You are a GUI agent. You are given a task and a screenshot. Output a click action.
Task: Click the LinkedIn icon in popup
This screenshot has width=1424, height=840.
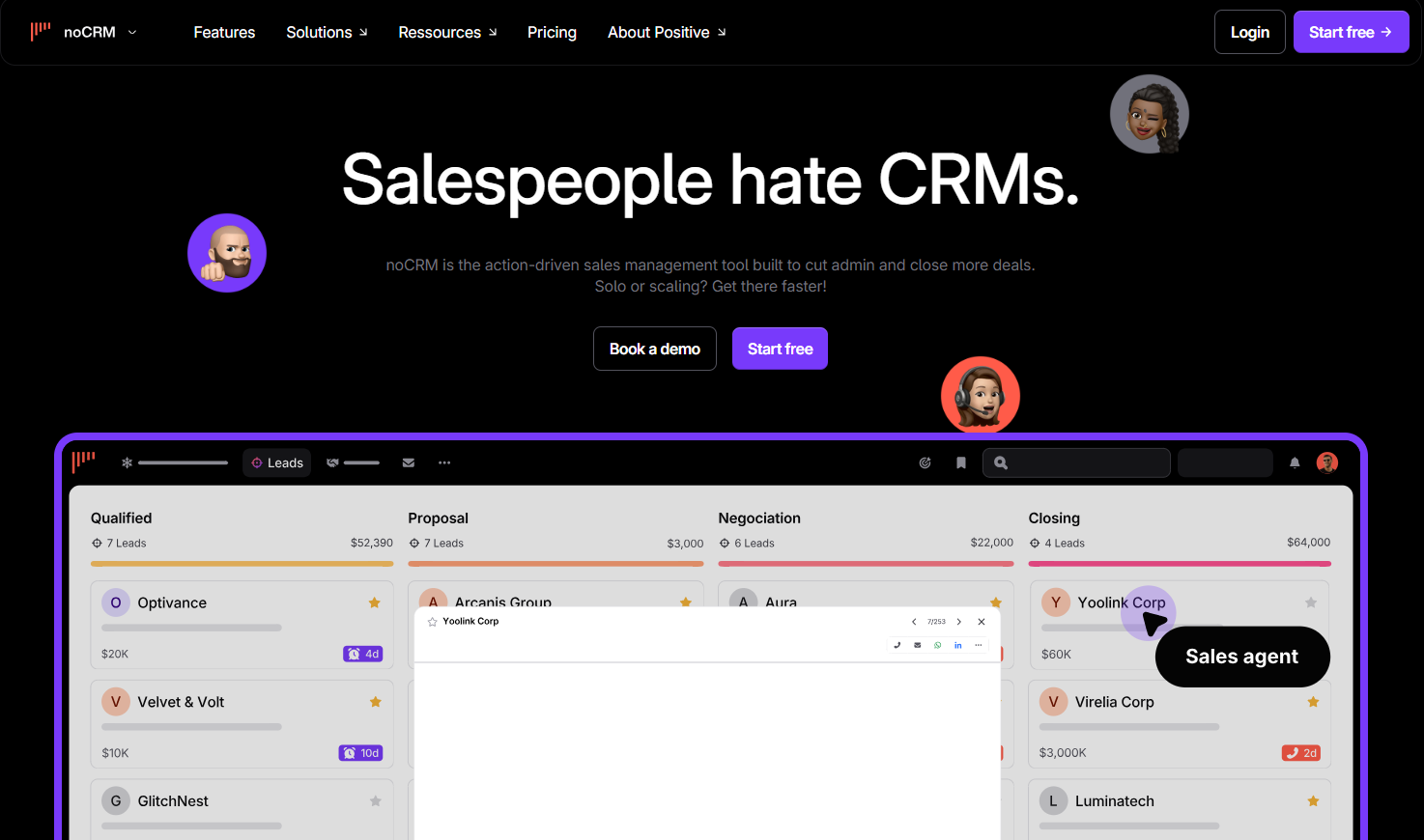click(x=958, y=645)
